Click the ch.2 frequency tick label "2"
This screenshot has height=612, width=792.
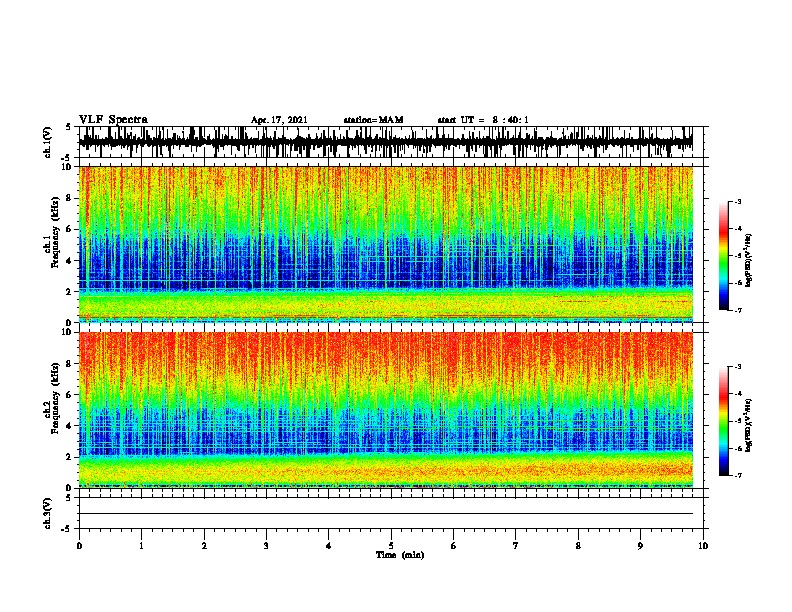point(71,457)
